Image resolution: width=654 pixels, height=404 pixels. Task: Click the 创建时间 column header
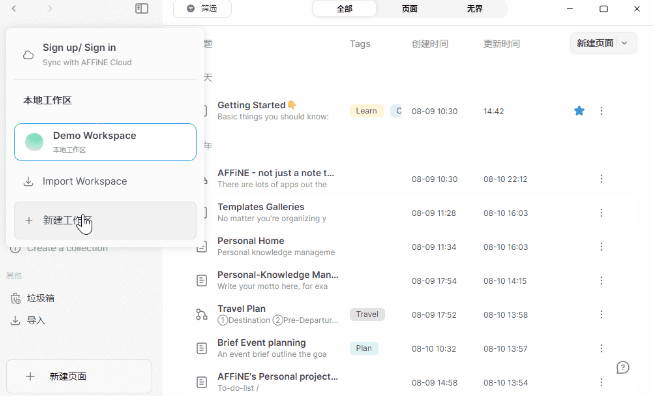(430, 44)
